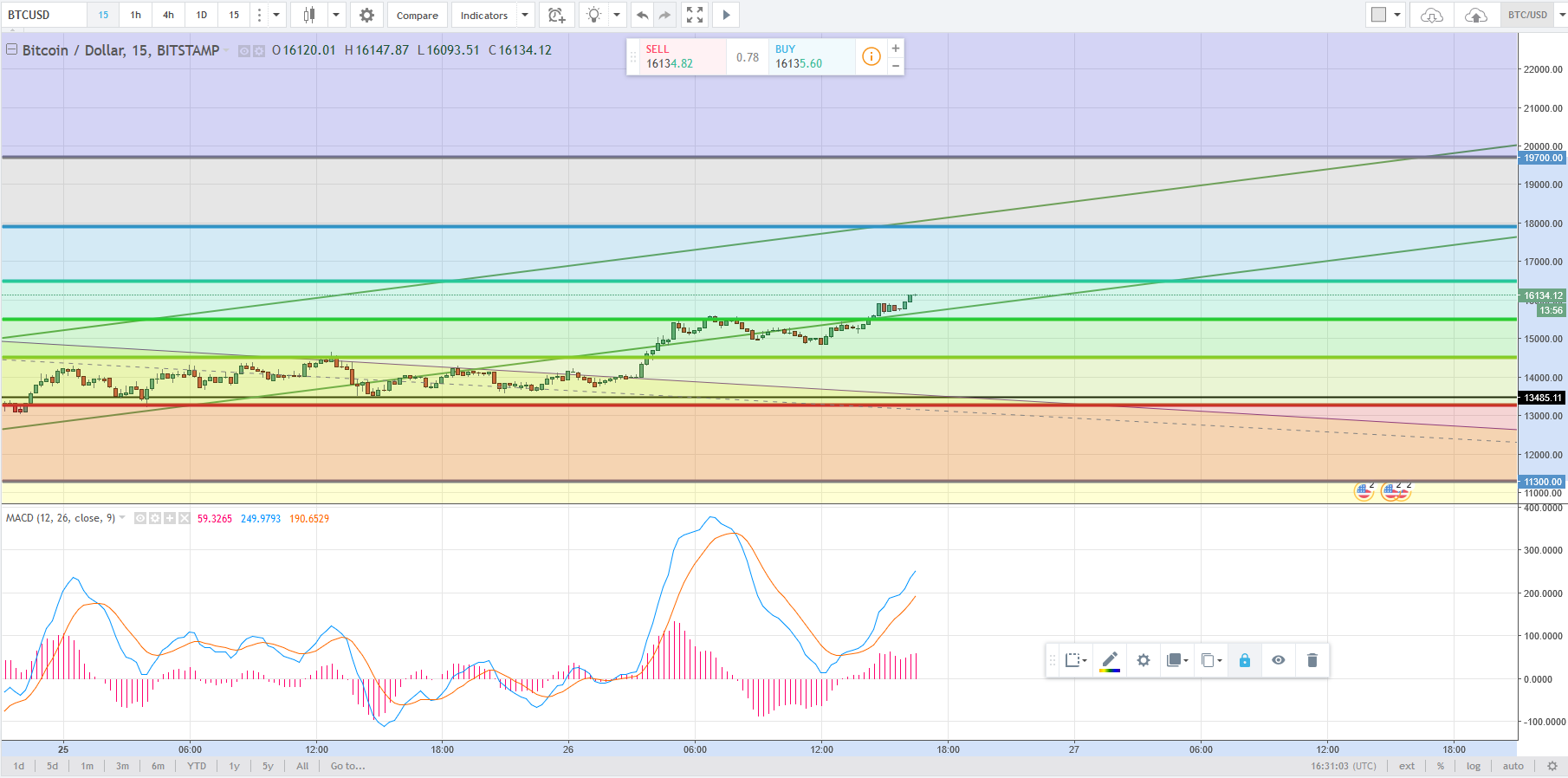Hide selected drawing with eye icon
This screenshot has width=1568, height=778.
[x=1278, y=660]
